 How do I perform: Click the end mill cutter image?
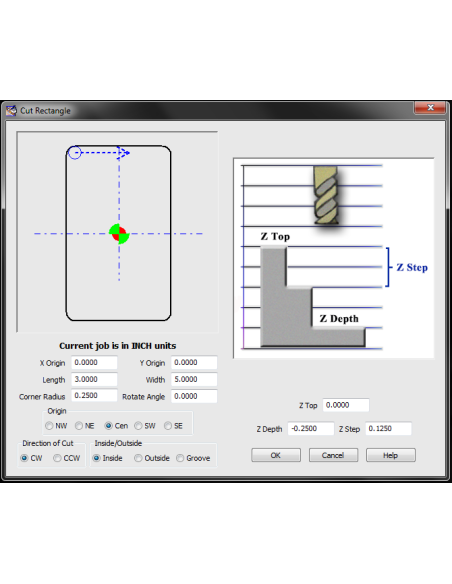[x=326, y=195]
